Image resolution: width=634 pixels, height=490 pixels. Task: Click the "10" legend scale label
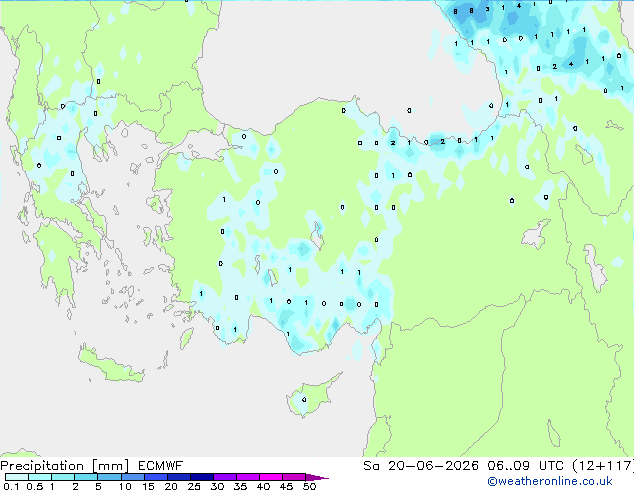coord(125,486)
